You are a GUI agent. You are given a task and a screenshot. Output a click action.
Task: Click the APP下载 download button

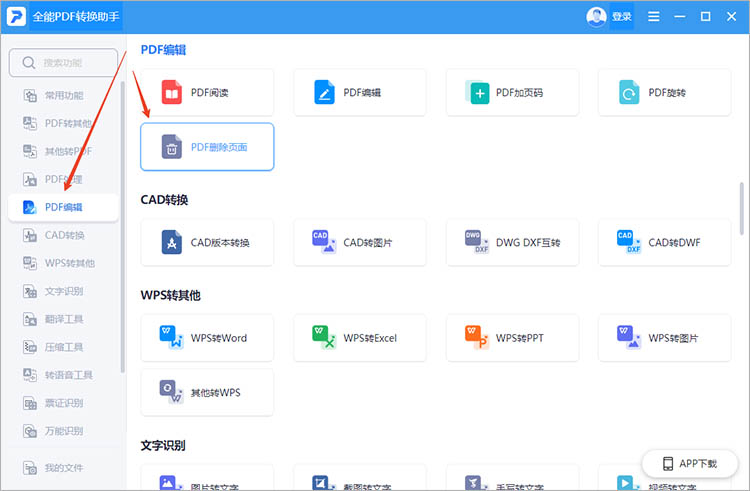coord(690,463)
